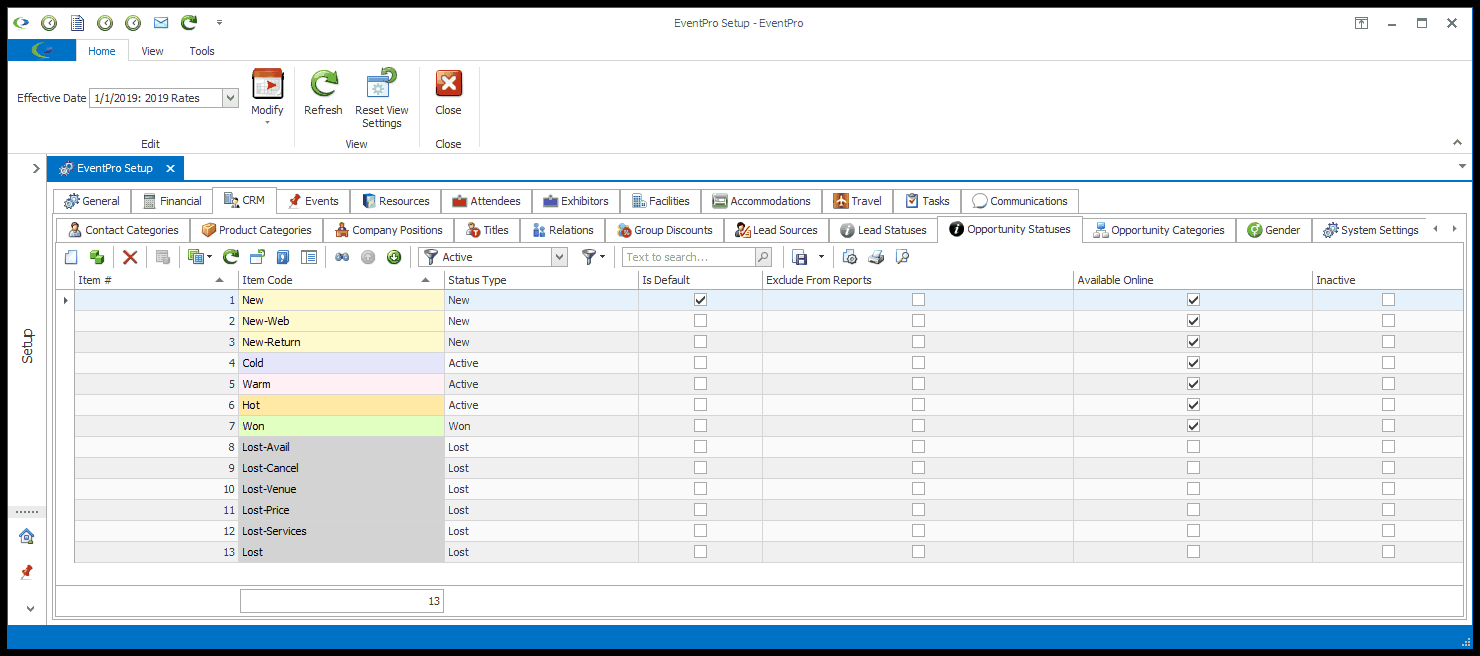Click the green cubes duplicate icon

97,257
